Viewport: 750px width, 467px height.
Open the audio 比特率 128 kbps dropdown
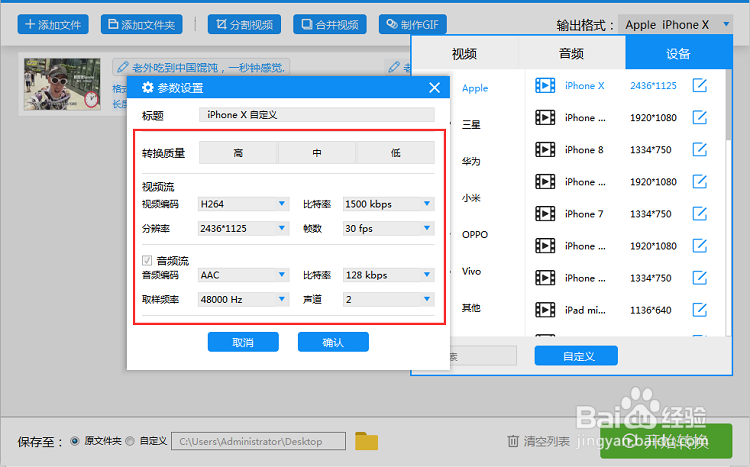[x=388, y=275]
